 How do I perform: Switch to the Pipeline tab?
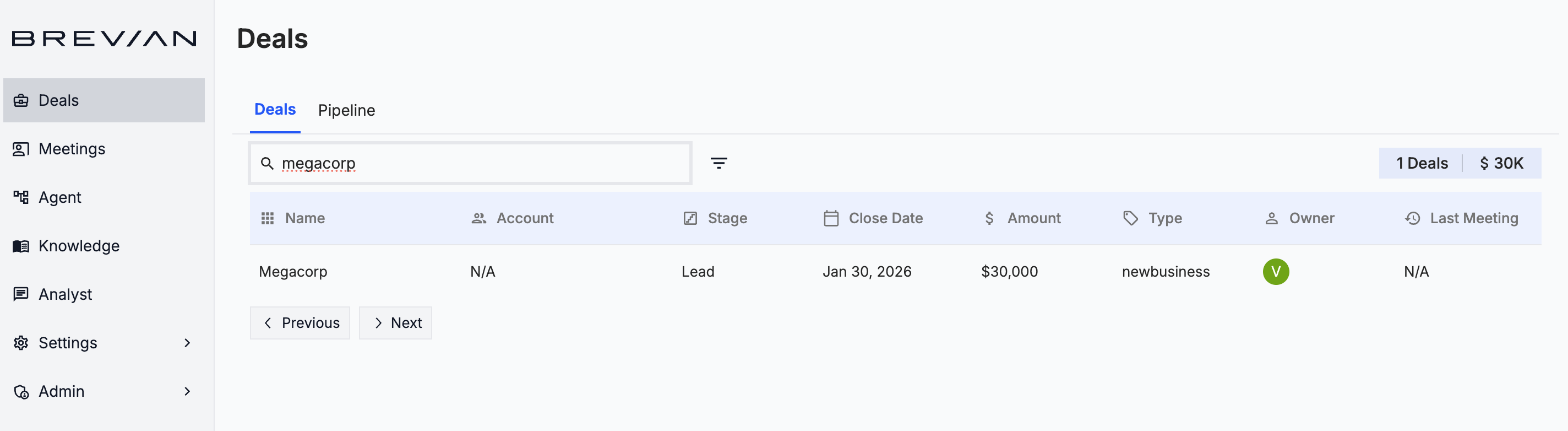coord(346,110)
